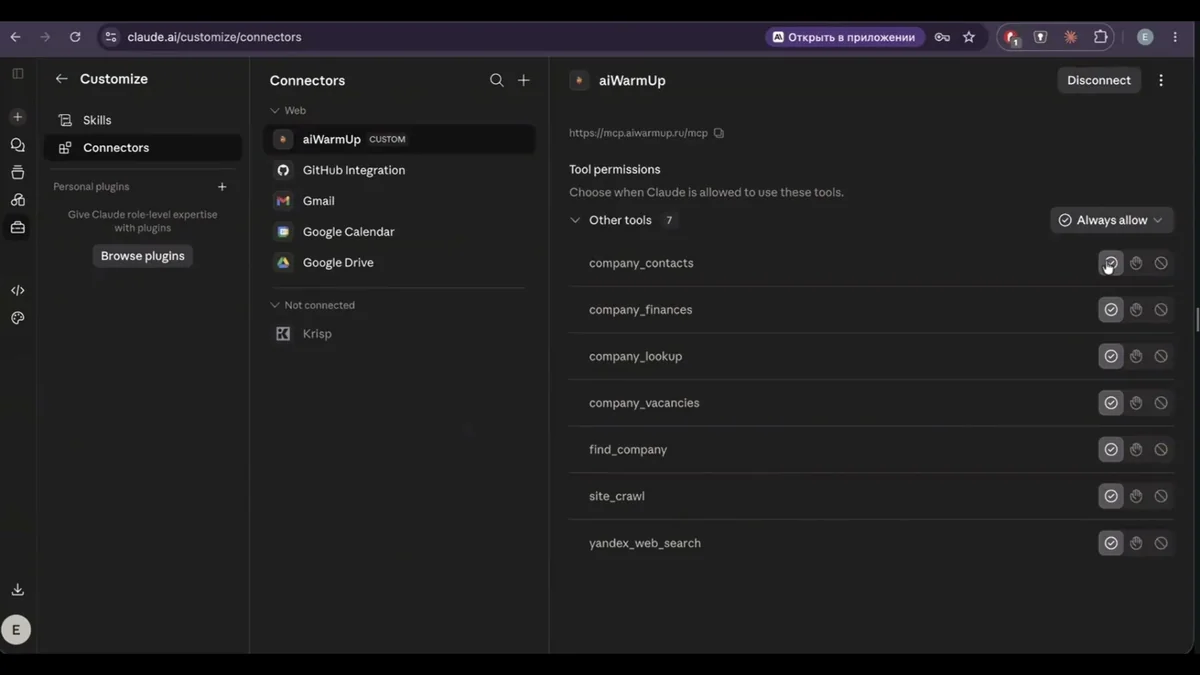Viewport: 1200px width, 675px height.
Task: Open the Always allow dropdown
Action: pyautogui.click(x=1111, y=220)
